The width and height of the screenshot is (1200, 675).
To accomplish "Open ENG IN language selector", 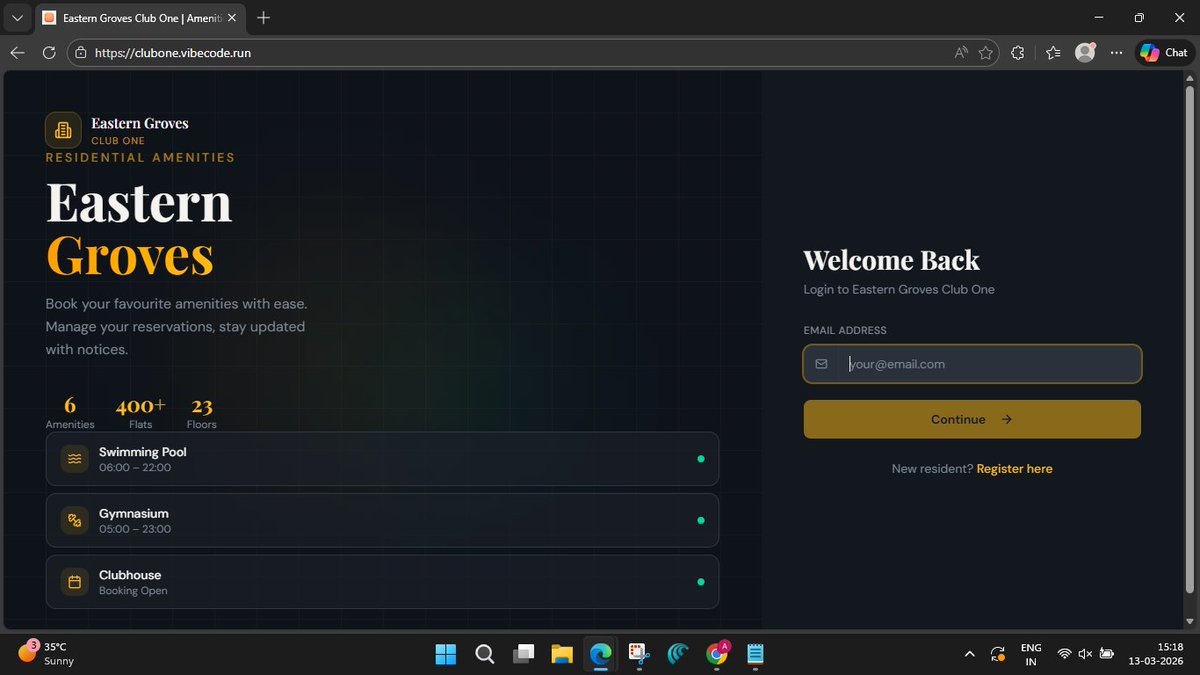I will pos(1031,654).
